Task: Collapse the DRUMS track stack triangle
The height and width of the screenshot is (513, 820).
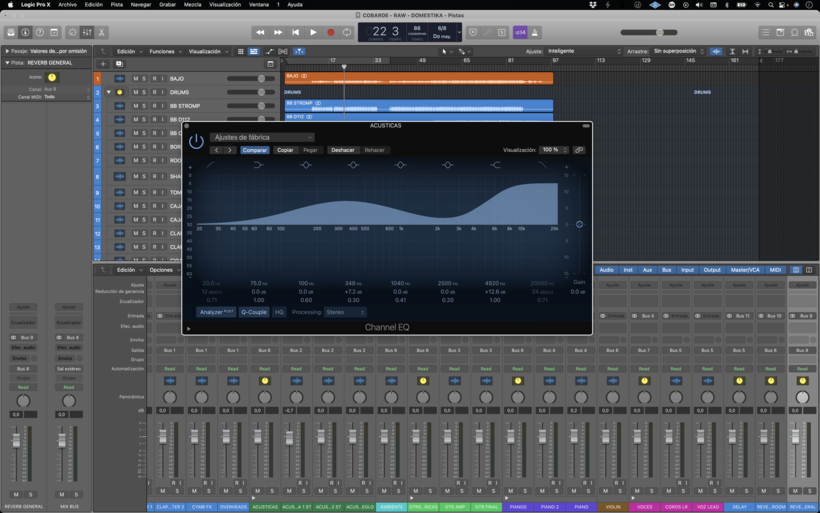Action: 109,92
